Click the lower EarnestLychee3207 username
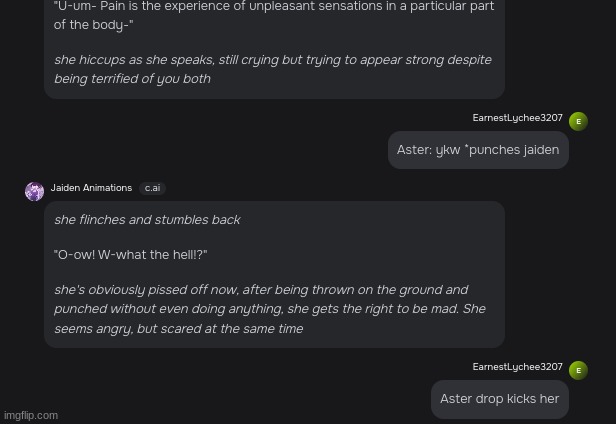The image size is (616, 424). coord(517,367)
